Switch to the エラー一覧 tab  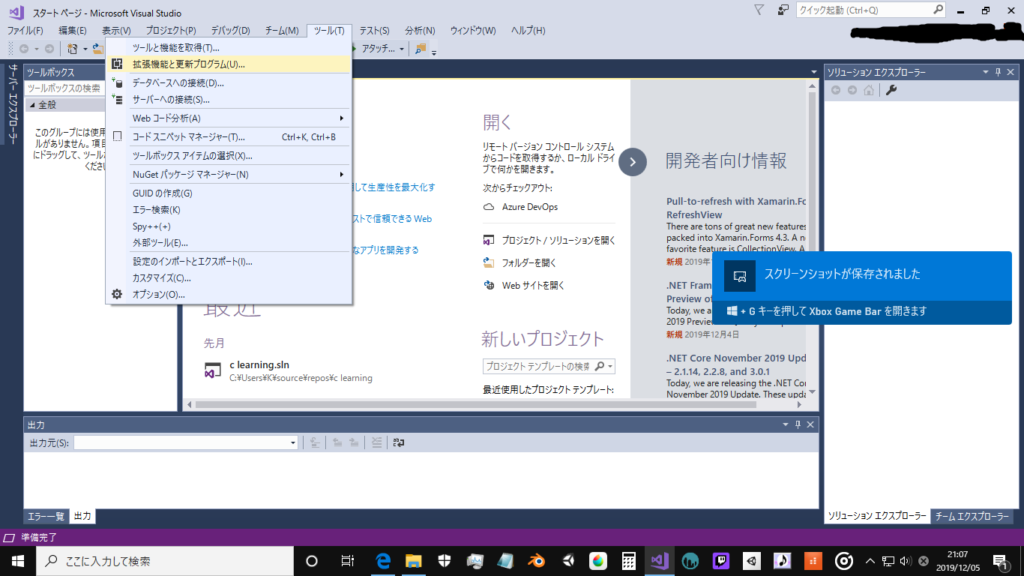[x=46, y=517]
